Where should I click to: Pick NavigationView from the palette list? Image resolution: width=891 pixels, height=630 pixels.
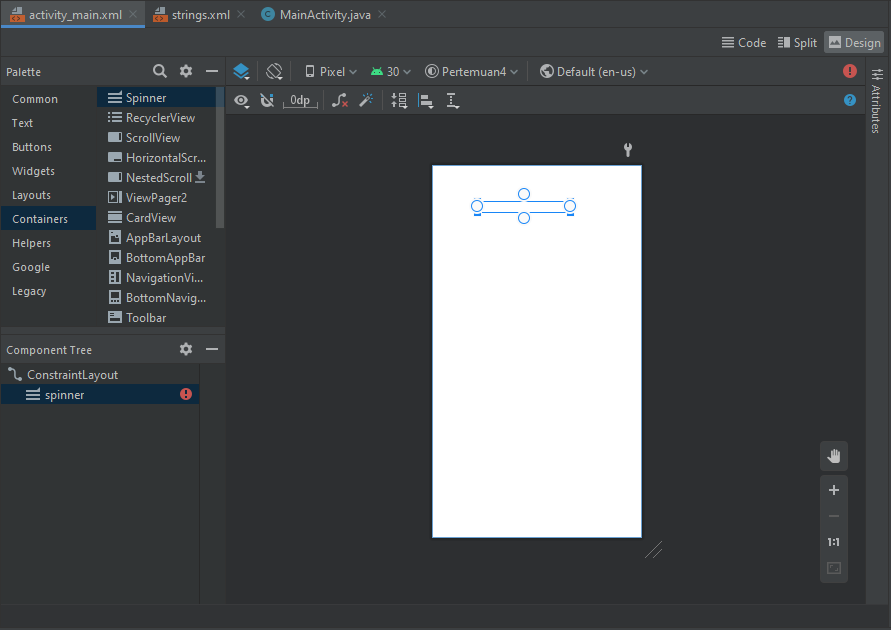tap(156, 278)
